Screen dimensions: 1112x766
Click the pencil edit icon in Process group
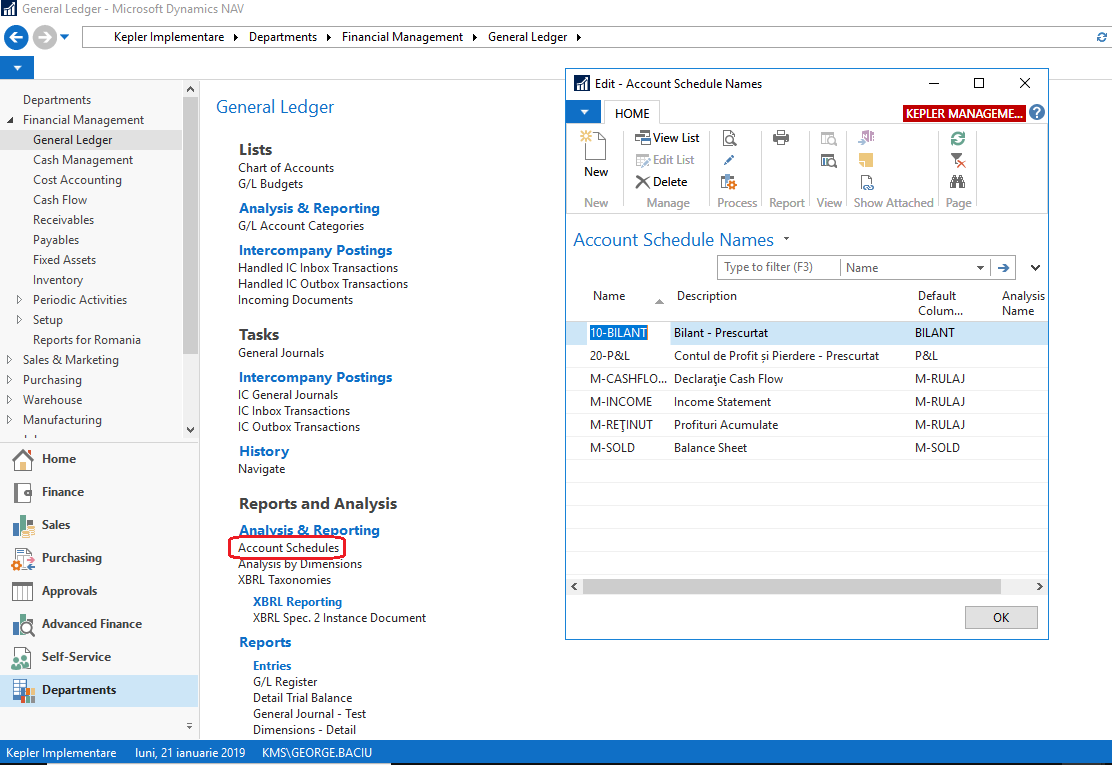729,160
